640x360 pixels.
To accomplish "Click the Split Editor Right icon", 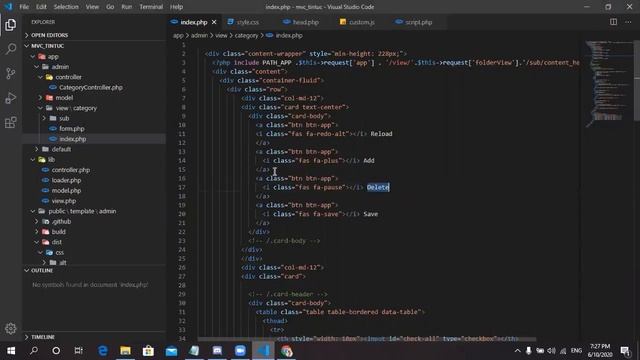I will click(x=613, y=22).
